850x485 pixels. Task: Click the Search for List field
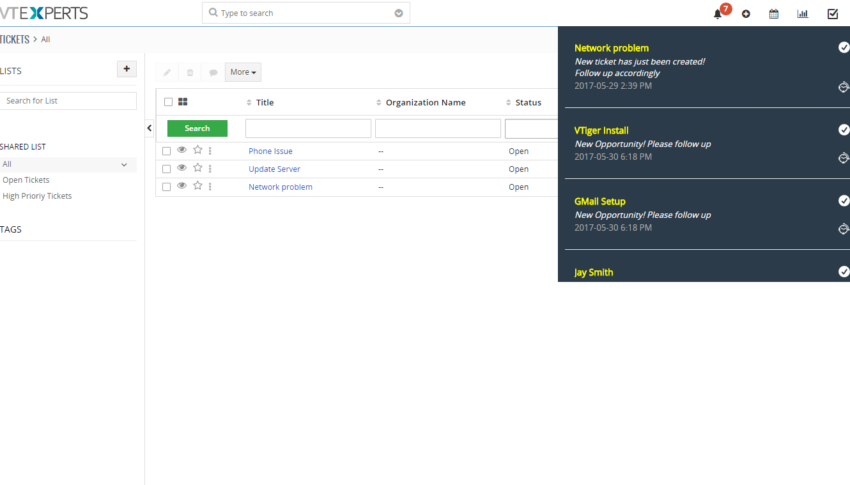[68, 101]
